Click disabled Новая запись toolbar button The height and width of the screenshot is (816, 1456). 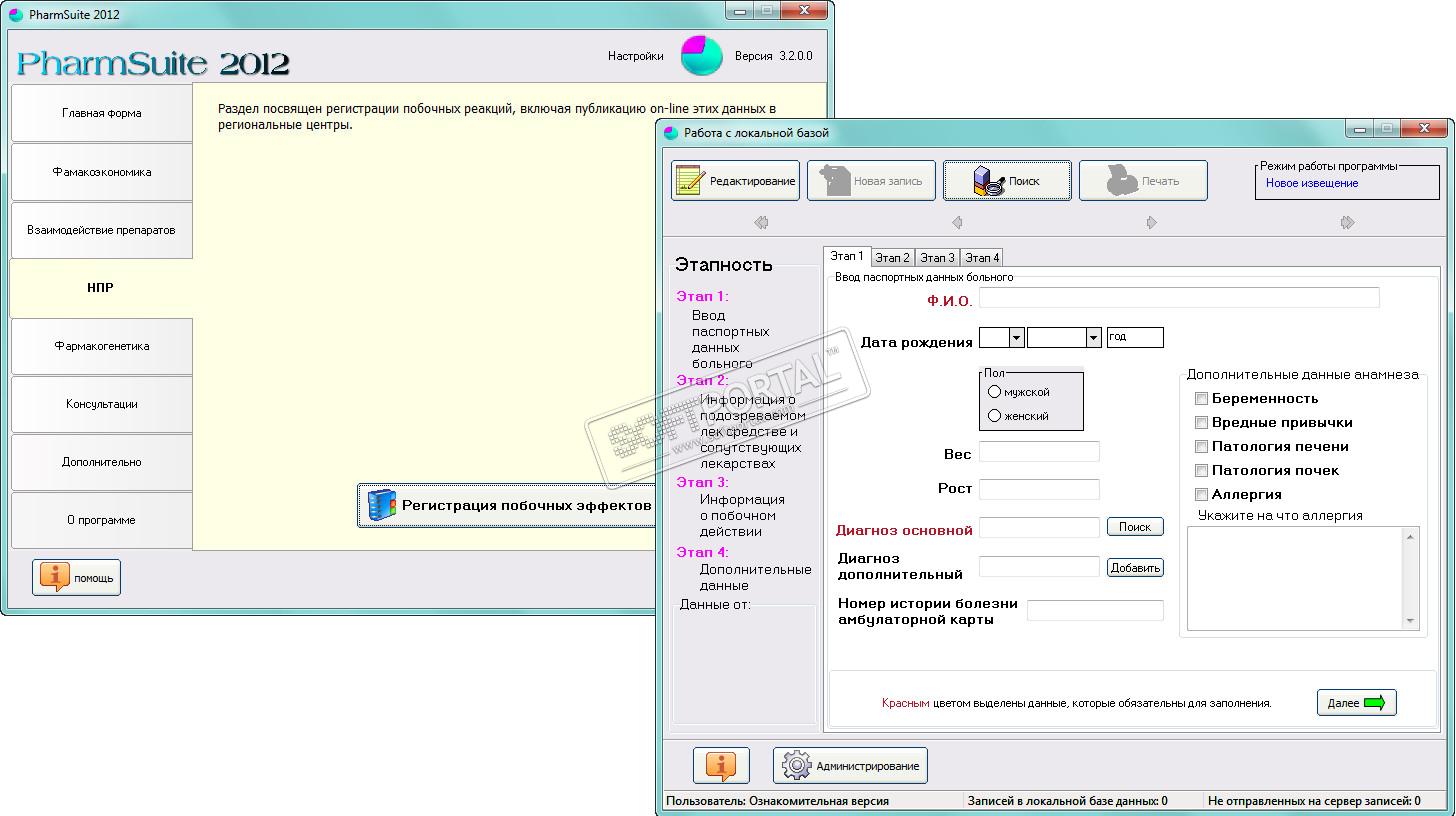(x=871, y=181)
